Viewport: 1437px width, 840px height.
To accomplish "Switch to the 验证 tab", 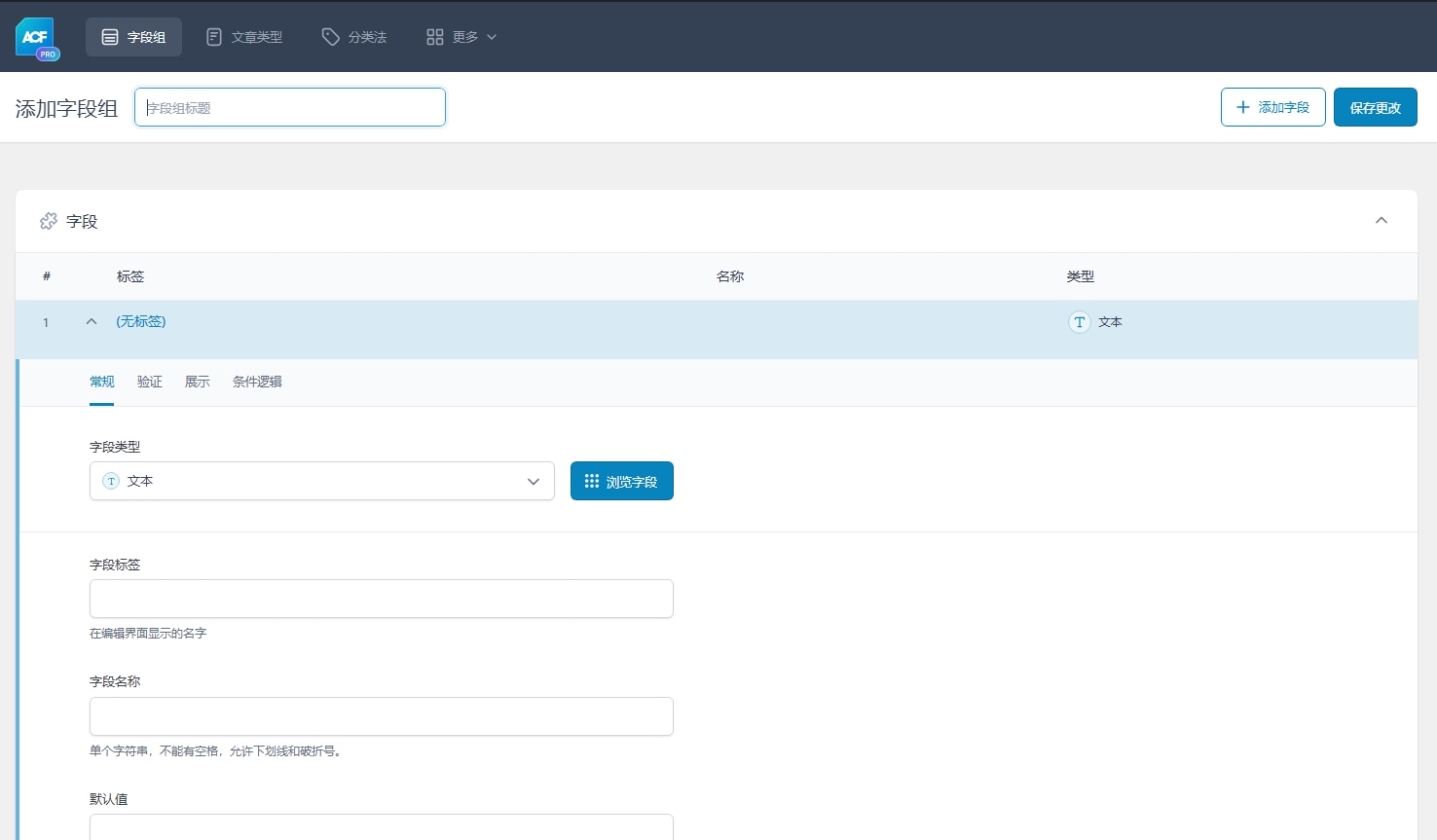I will coord(149,382).
